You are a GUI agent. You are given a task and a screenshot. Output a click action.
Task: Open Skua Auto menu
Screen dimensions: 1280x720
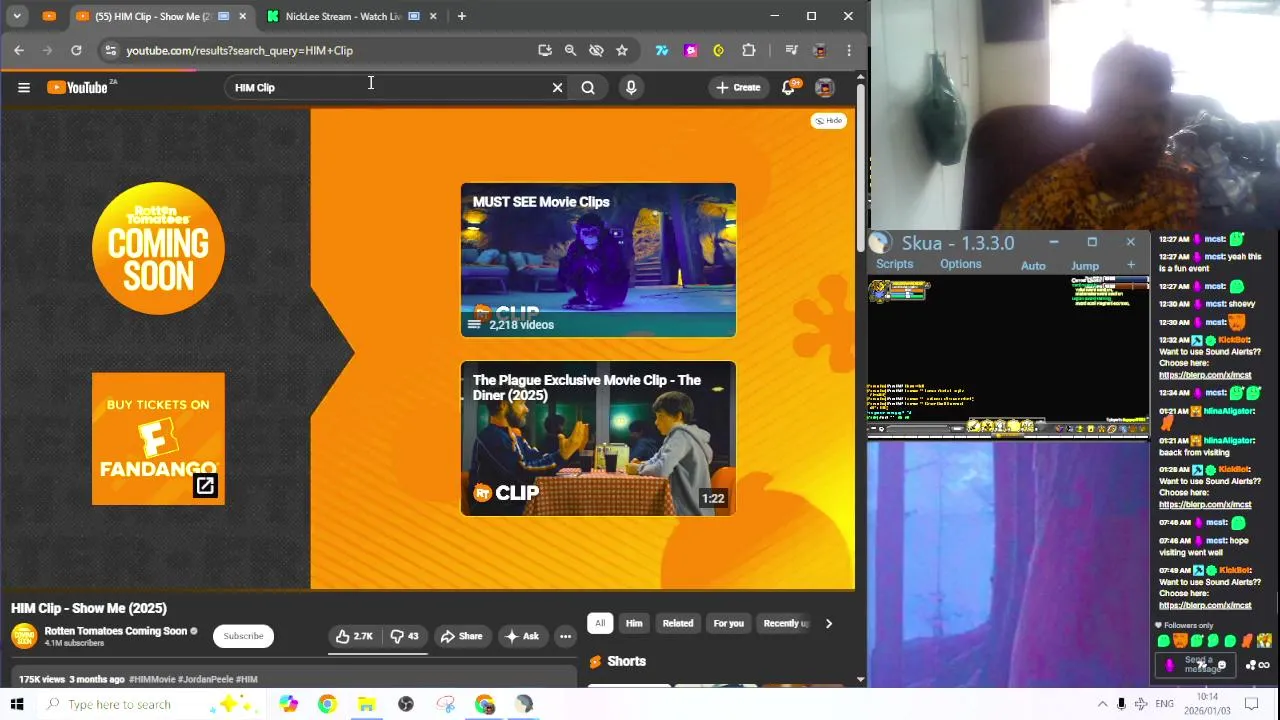pyautogui.click(x=1033, y=266)
